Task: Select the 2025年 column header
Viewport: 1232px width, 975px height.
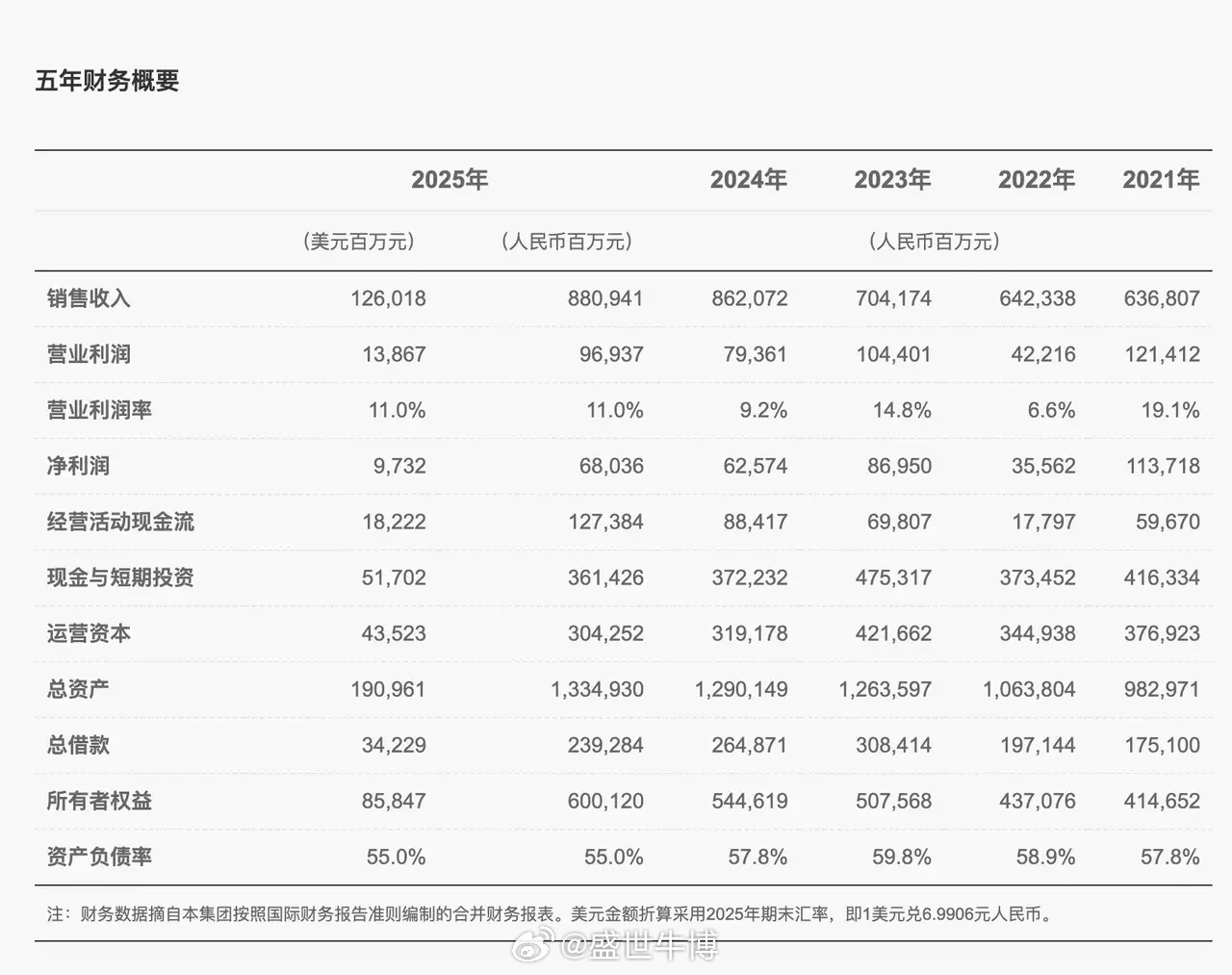Action: click(450, 179)
